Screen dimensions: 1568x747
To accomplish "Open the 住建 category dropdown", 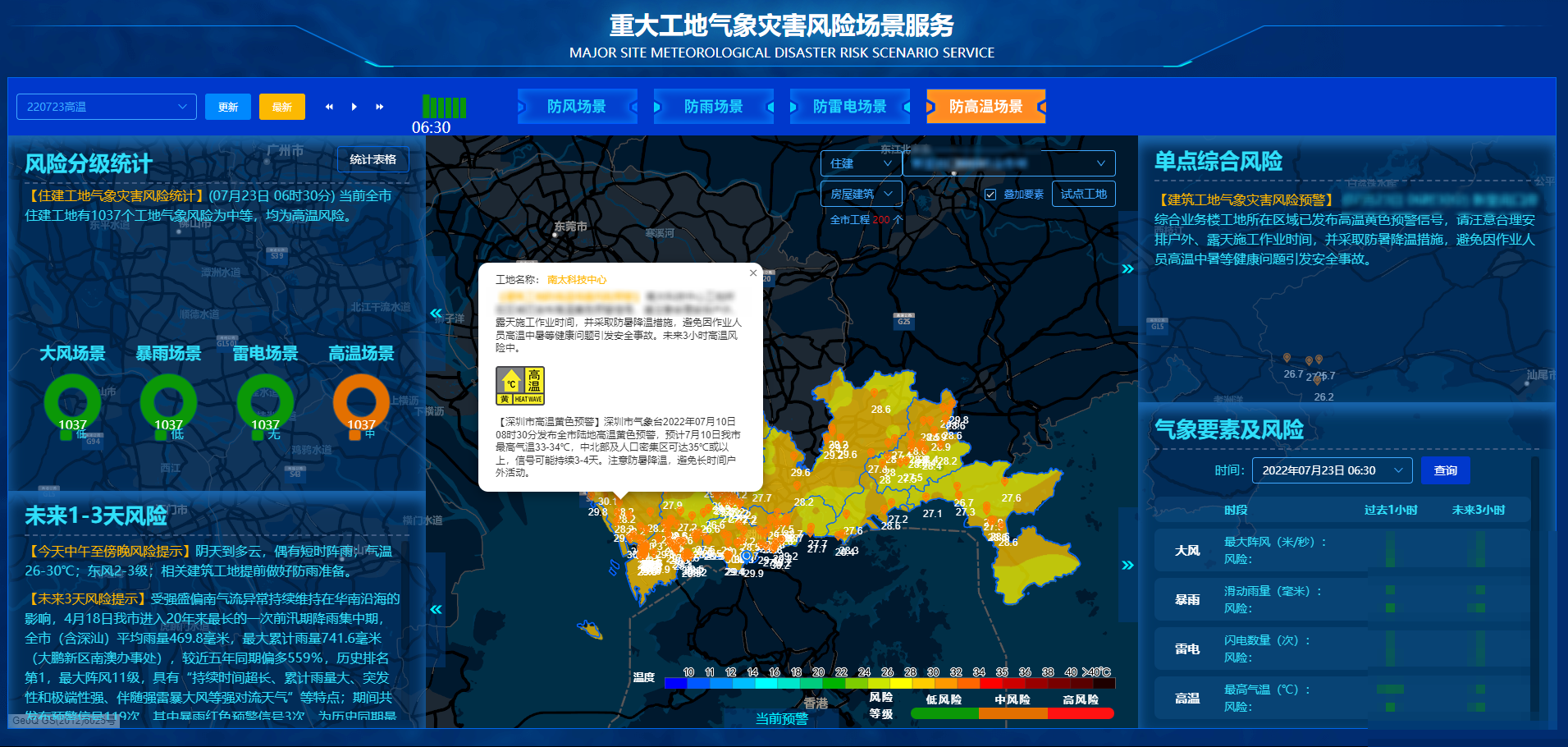I will tap(861, 163).
